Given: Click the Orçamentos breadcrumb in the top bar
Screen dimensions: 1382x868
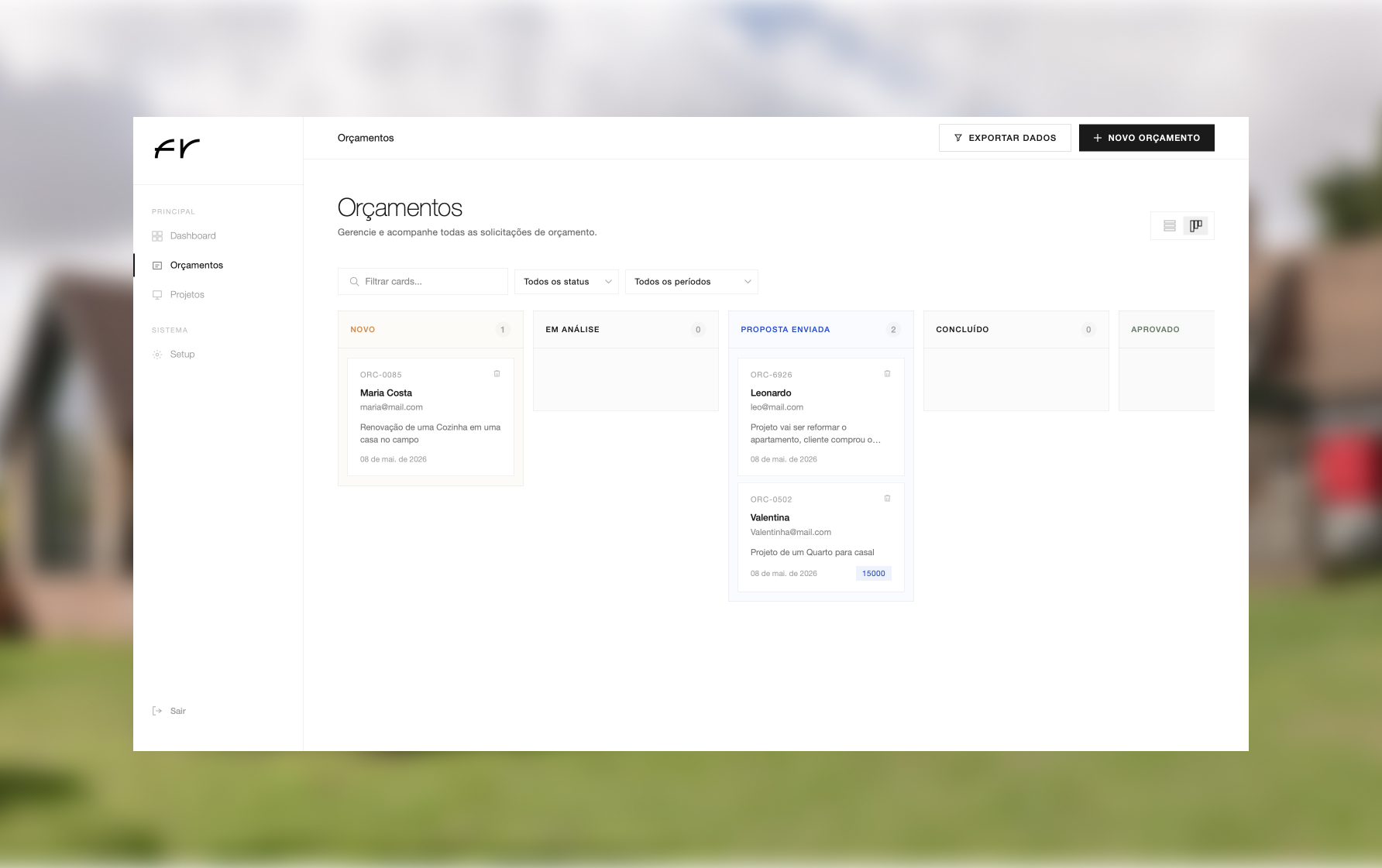Looking at the screenshot, I should click(366, 138).
